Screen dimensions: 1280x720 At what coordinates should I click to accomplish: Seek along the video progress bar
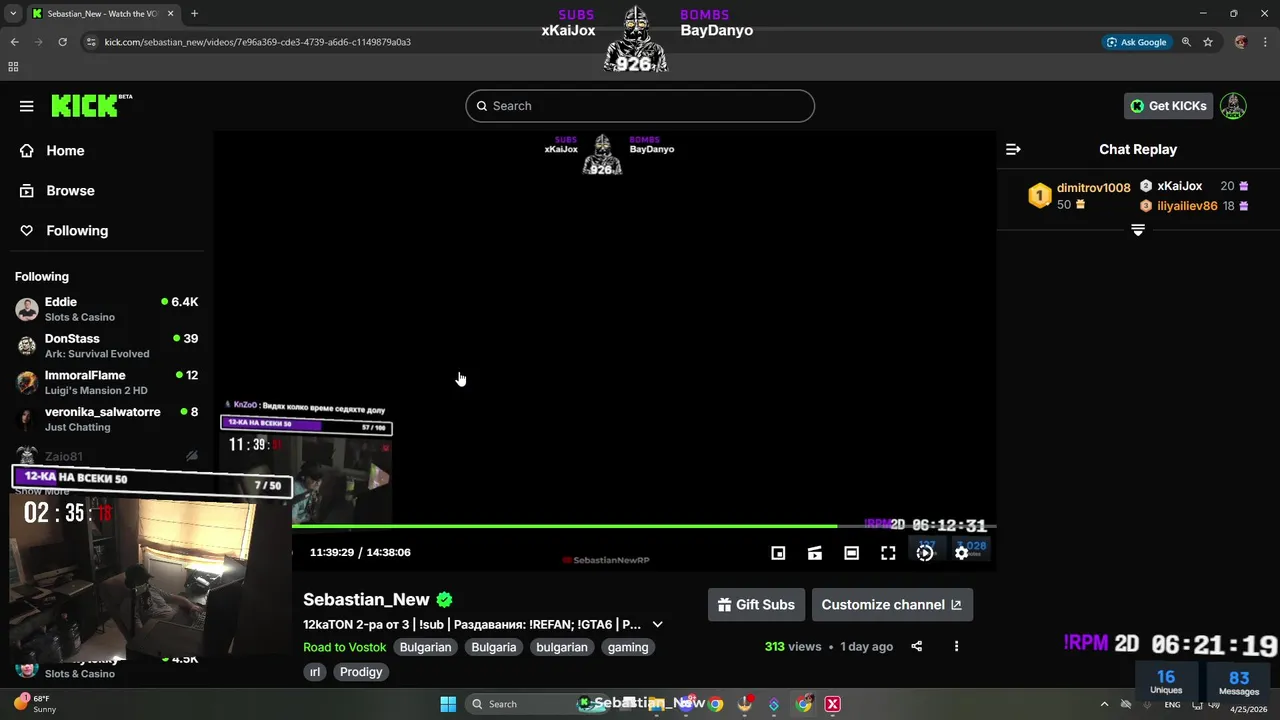pos(605,526)
